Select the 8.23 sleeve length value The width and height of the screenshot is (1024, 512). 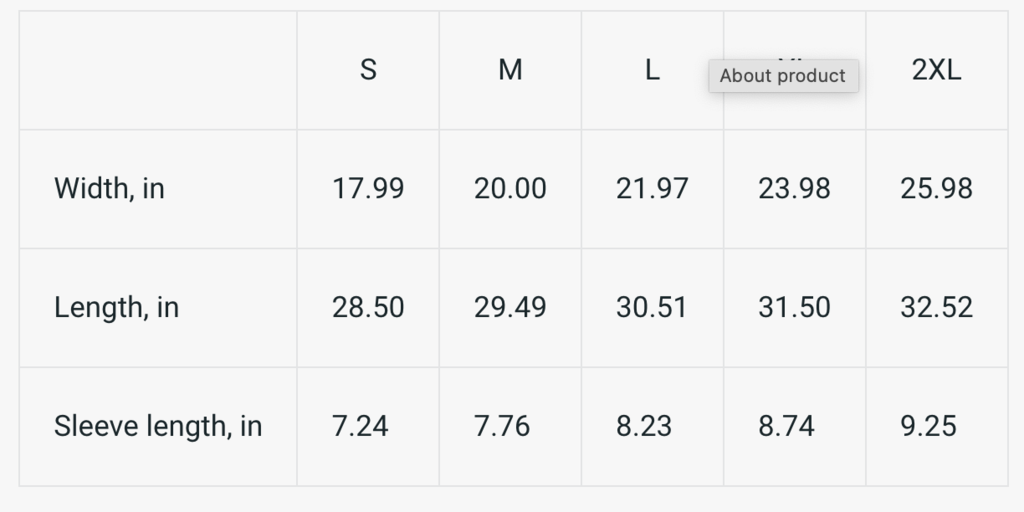pos(644,426)
